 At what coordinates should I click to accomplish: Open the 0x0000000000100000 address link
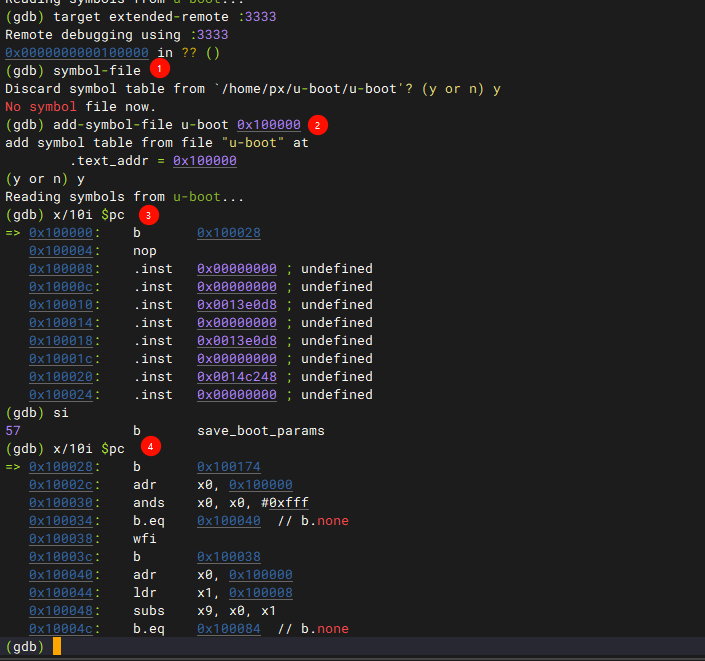click(x=77, y=52)
